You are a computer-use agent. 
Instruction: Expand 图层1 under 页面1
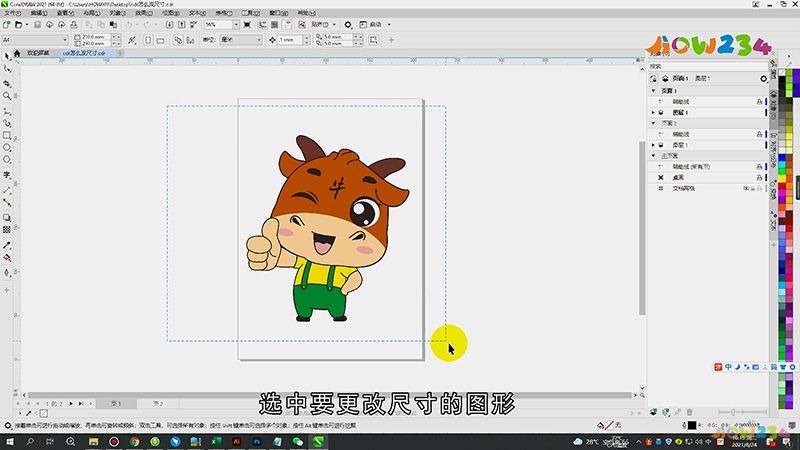coord(653,112)
